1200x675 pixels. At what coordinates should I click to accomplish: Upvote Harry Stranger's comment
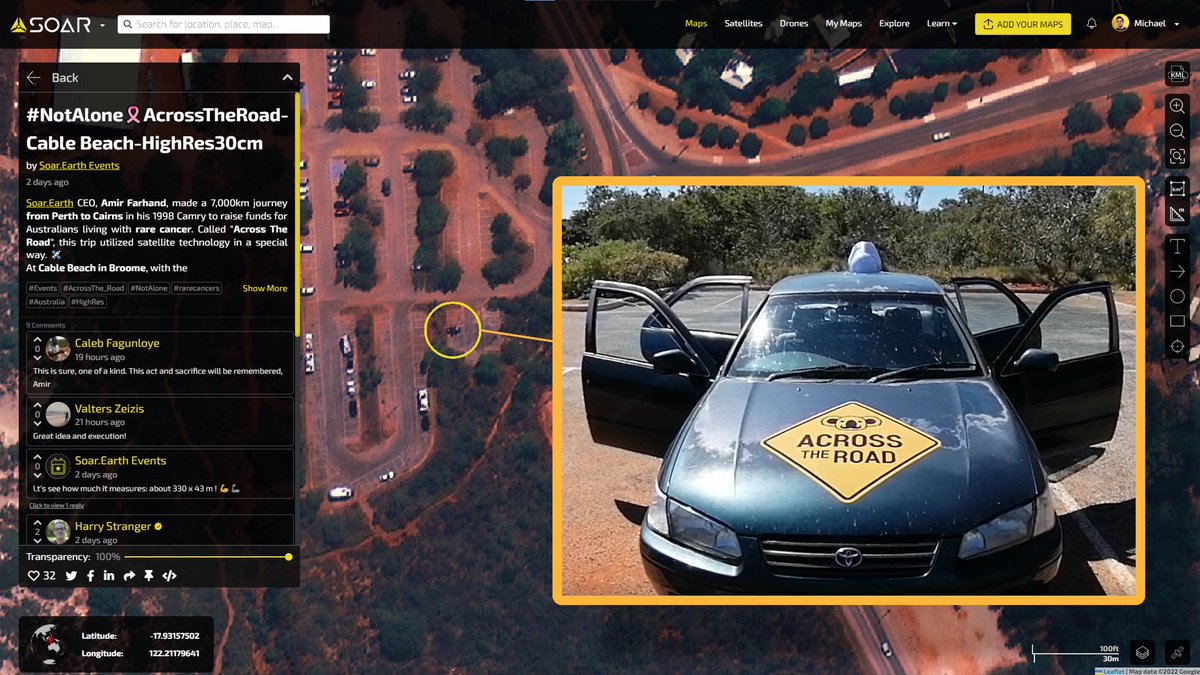pos(37,523)
